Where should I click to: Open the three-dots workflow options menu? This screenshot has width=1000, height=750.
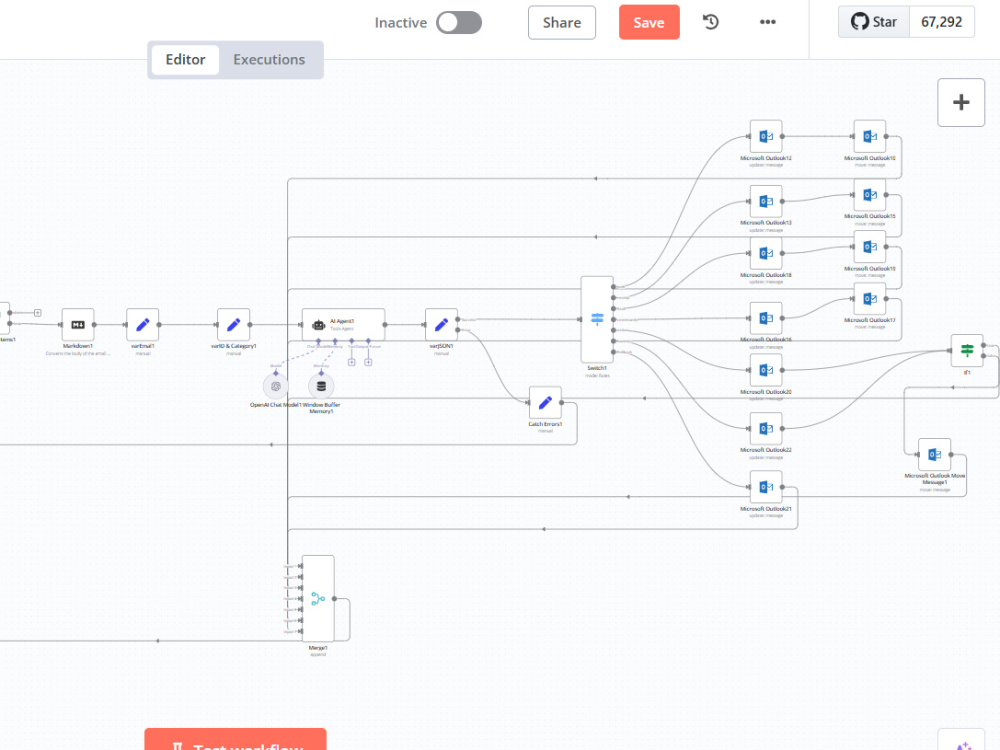point(768,22)
